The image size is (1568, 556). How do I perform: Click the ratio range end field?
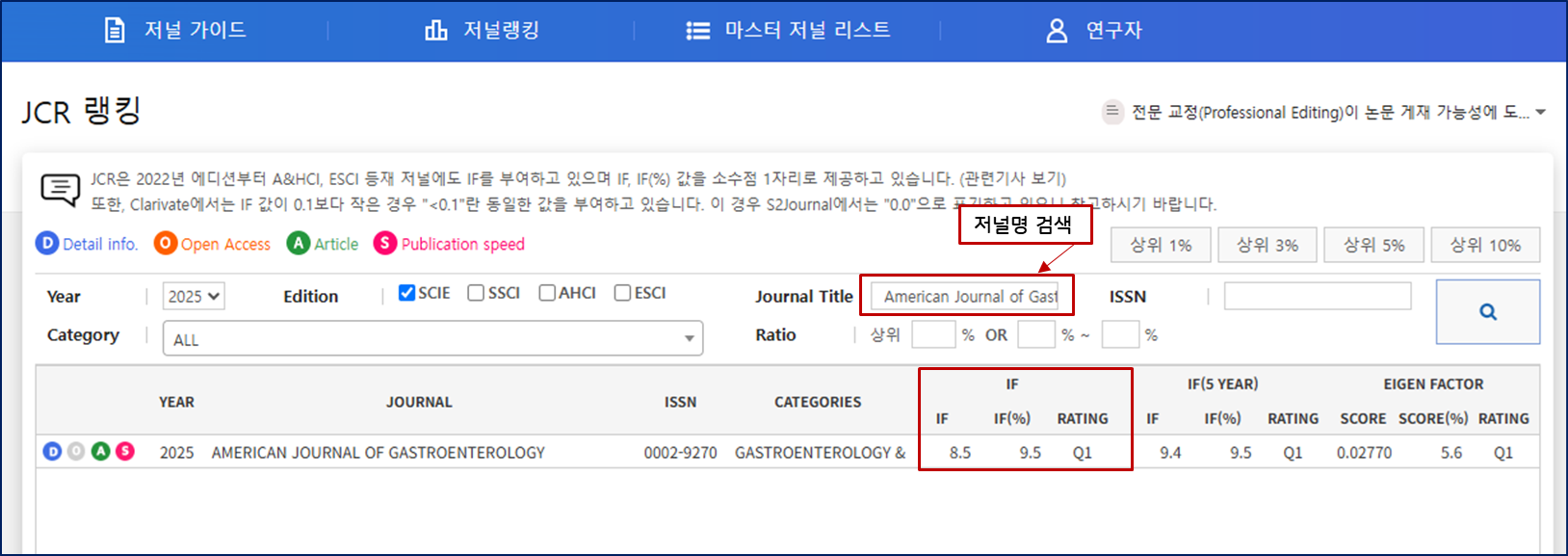pyautogui.click(x=1120, y=334)
